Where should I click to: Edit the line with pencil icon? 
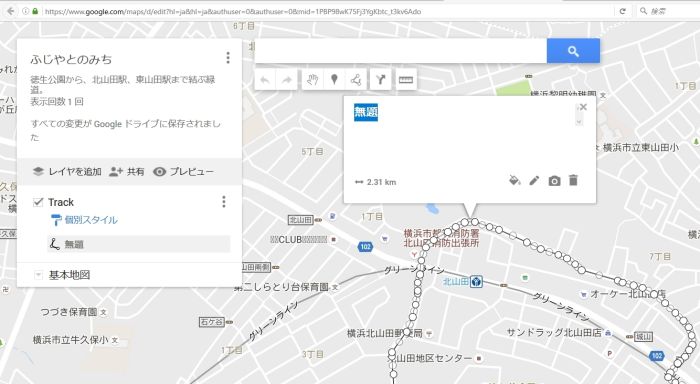pos(534,180)
